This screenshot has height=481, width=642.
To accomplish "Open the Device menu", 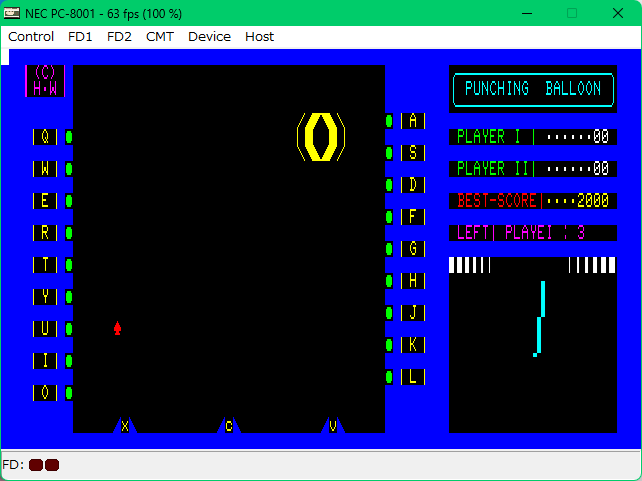I will coord(209,36).
